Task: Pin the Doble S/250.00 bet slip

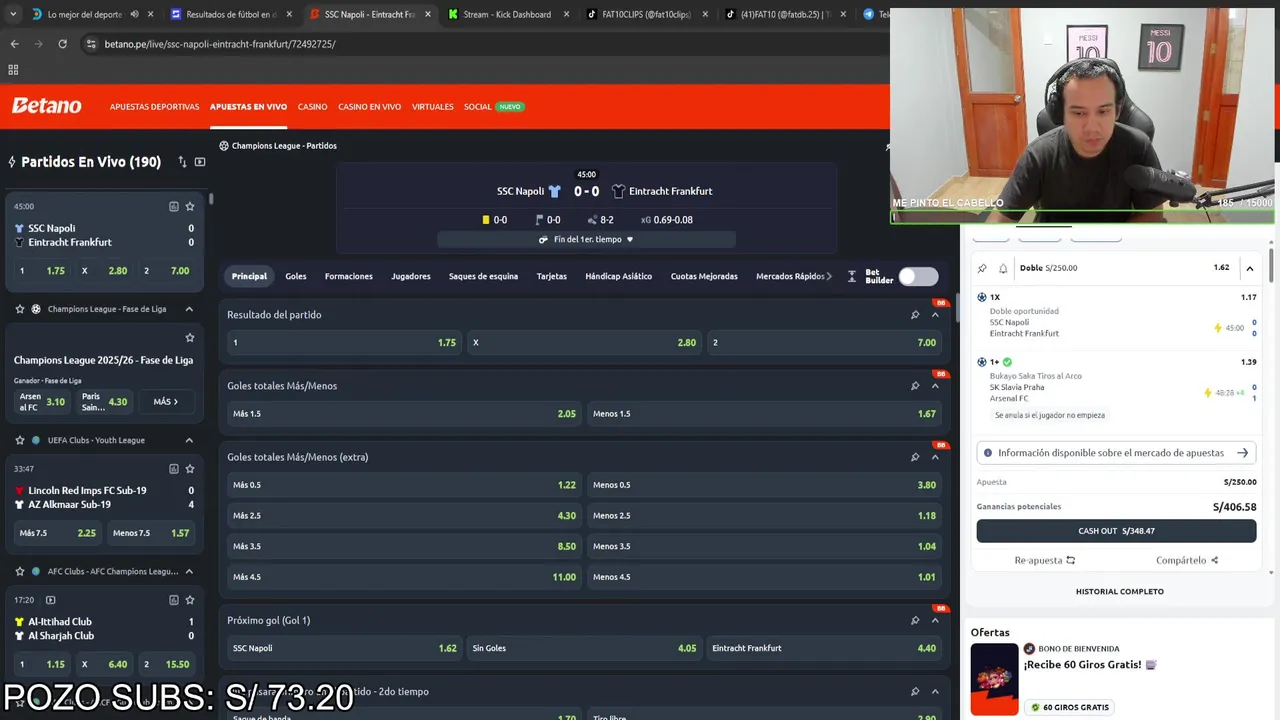Action: (983, 268)
